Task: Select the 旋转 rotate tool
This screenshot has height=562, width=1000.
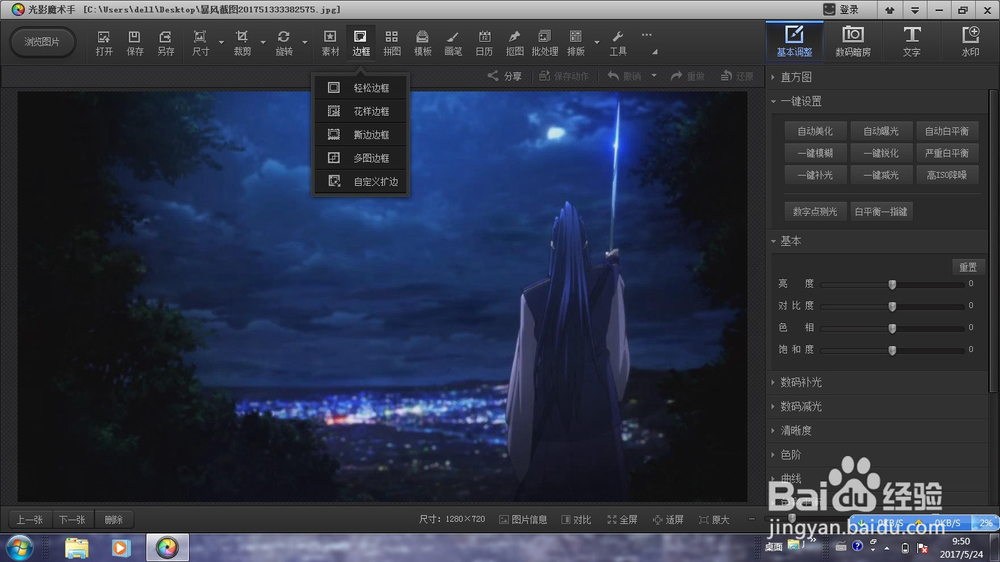Action: pyautogui.click(x=284, y=43)
